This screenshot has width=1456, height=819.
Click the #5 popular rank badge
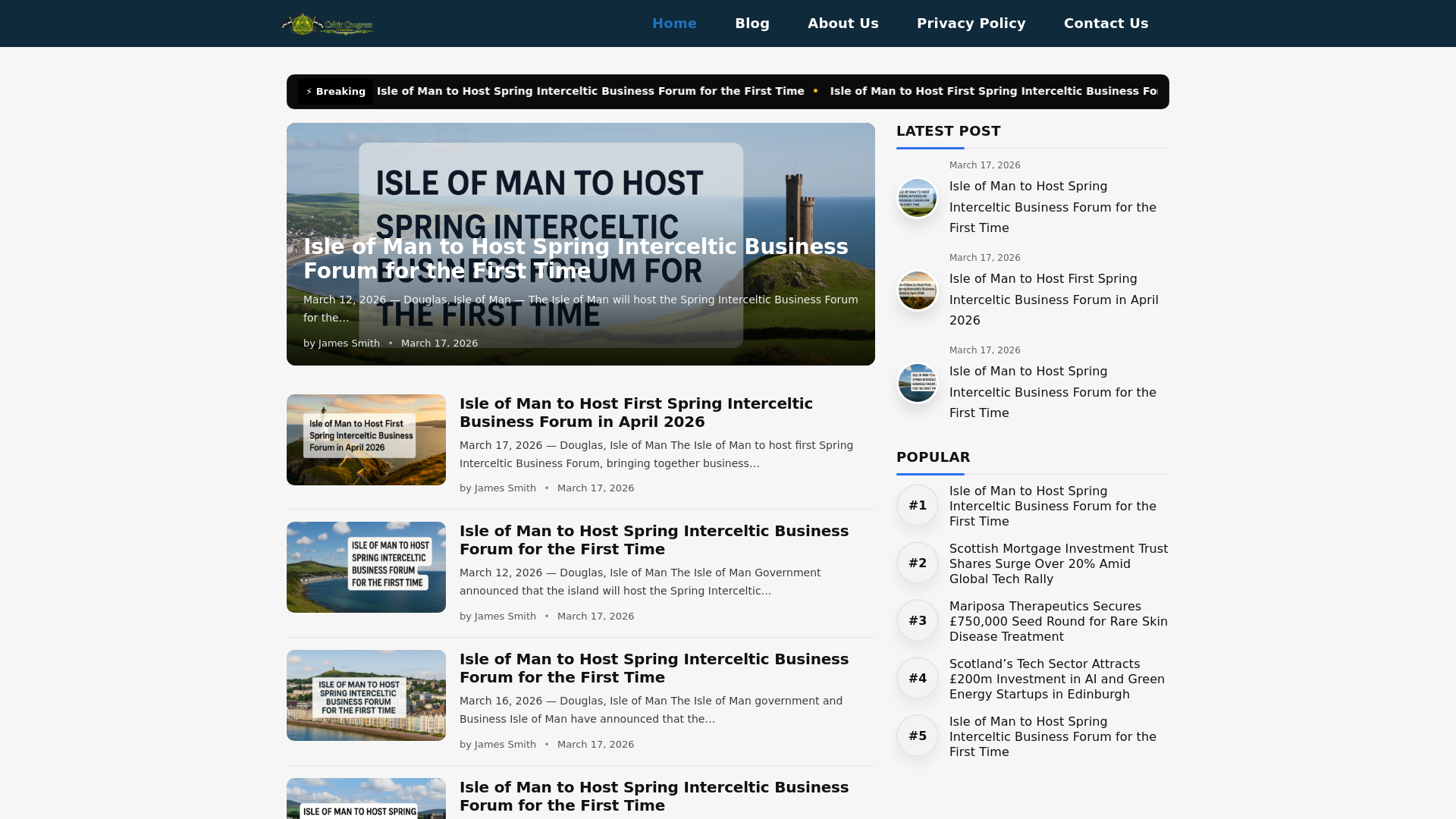click(x=918, y=736)
